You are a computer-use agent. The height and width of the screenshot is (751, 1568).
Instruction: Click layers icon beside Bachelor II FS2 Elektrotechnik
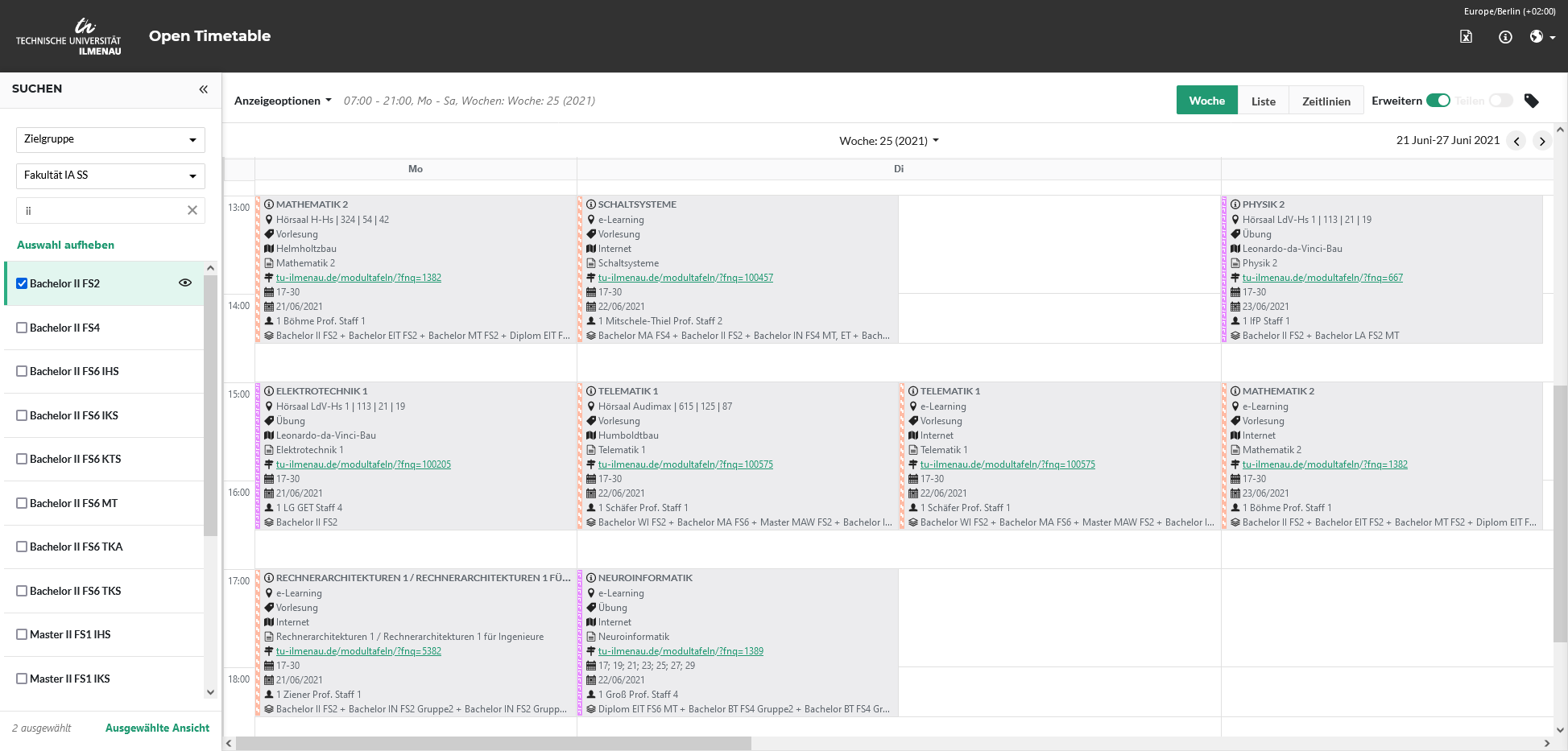[269, 522]
